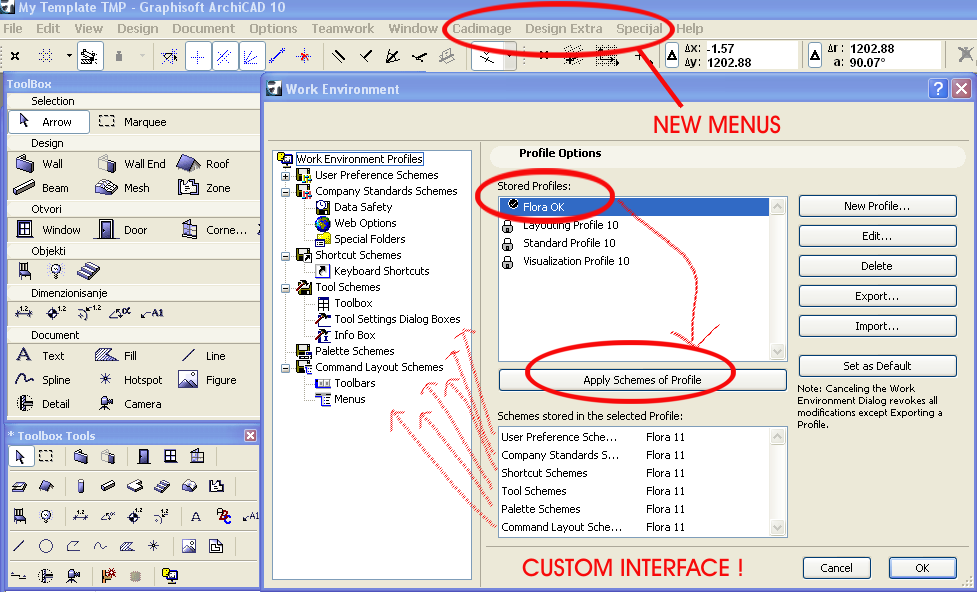
Task: Select the Detail tool
Action: pos(42,403)
